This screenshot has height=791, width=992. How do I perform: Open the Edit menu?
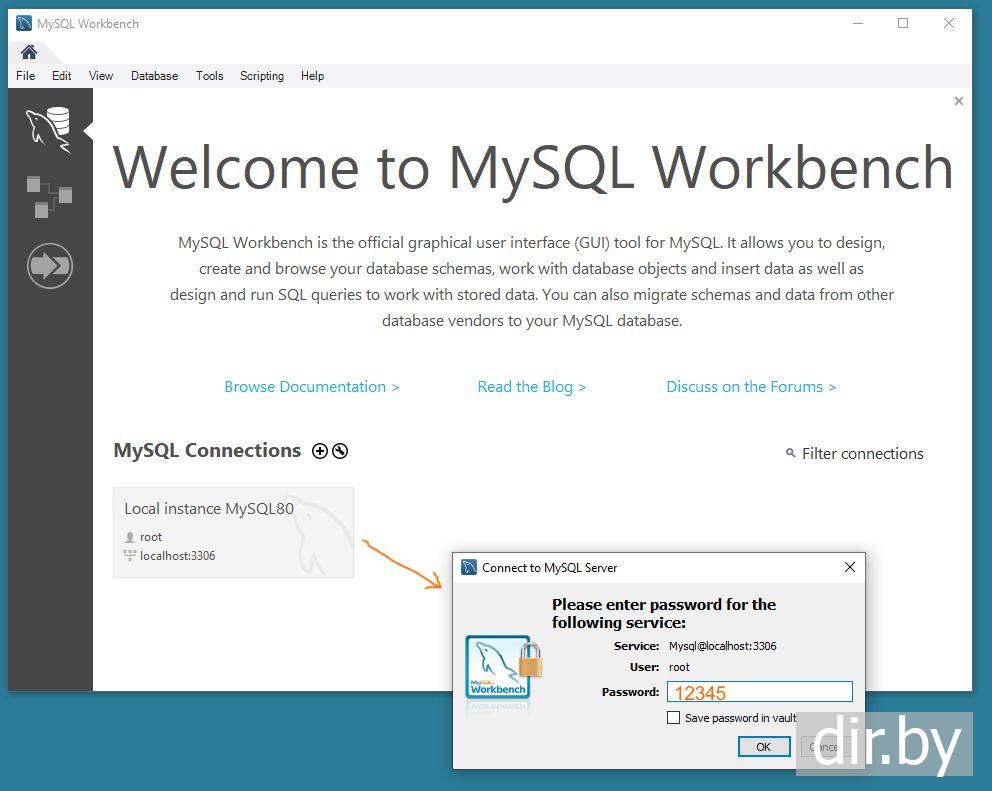[61, 76]
